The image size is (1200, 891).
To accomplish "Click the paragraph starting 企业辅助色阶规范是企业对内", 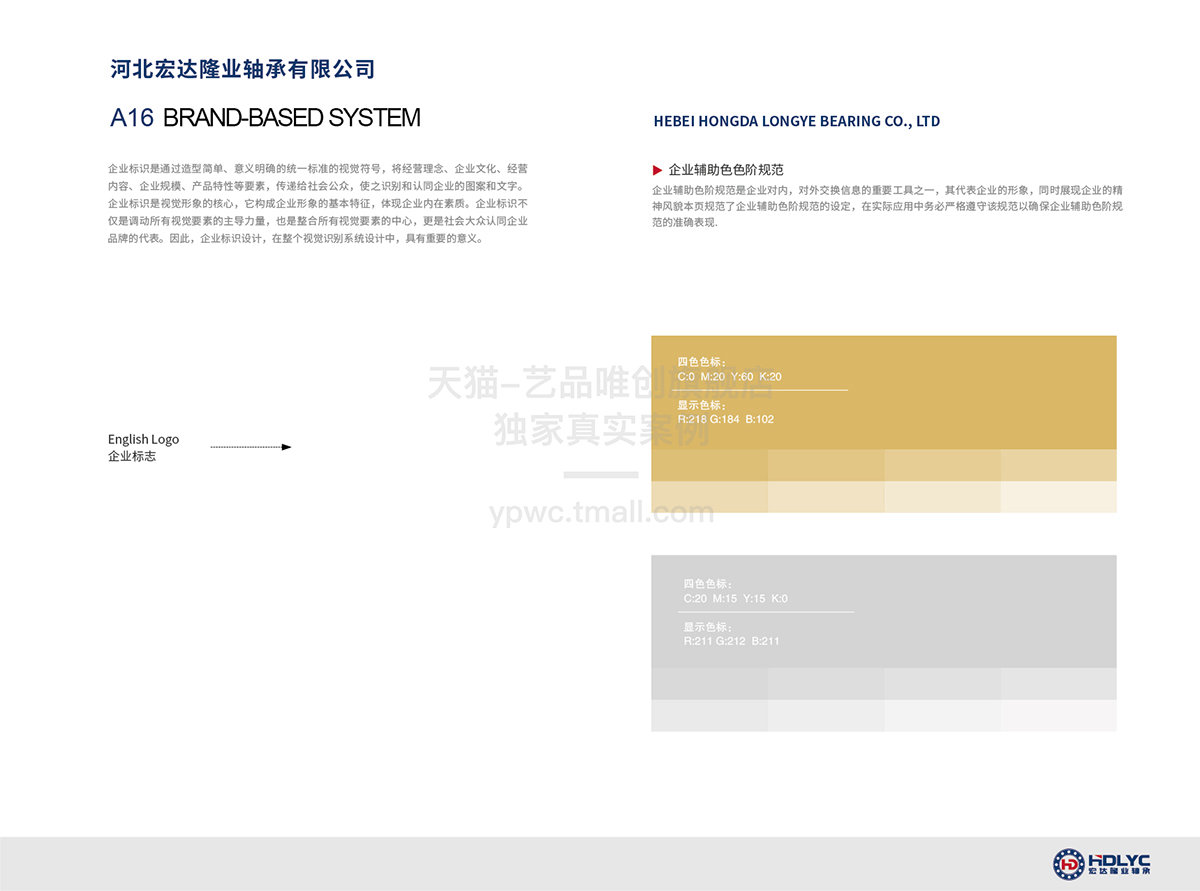I will pyautogui.click(x=887, y=206).
